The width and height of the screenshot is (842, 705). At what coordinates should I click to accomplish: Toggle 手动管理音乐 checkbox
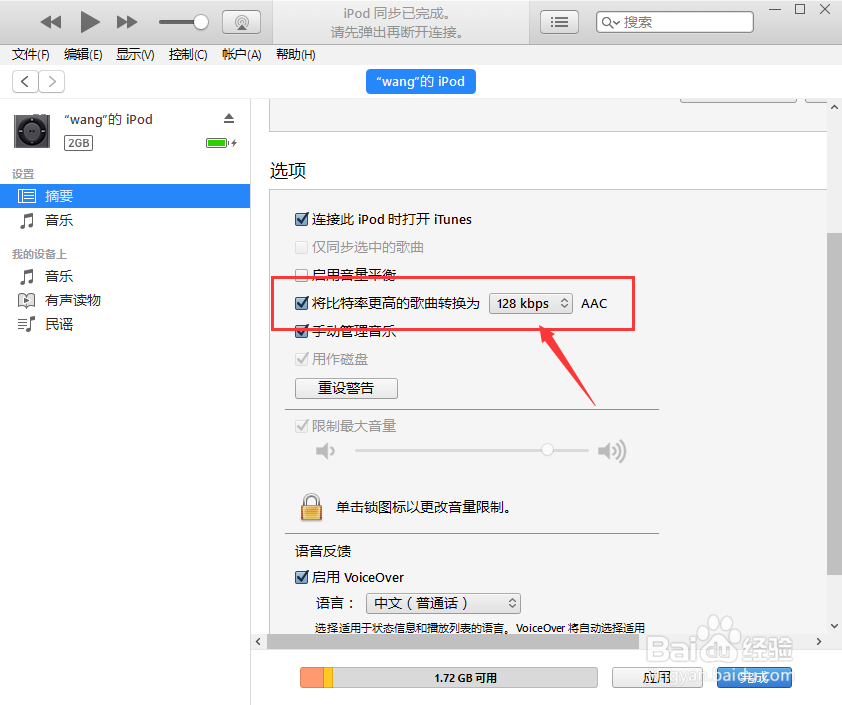pos(302,331)
